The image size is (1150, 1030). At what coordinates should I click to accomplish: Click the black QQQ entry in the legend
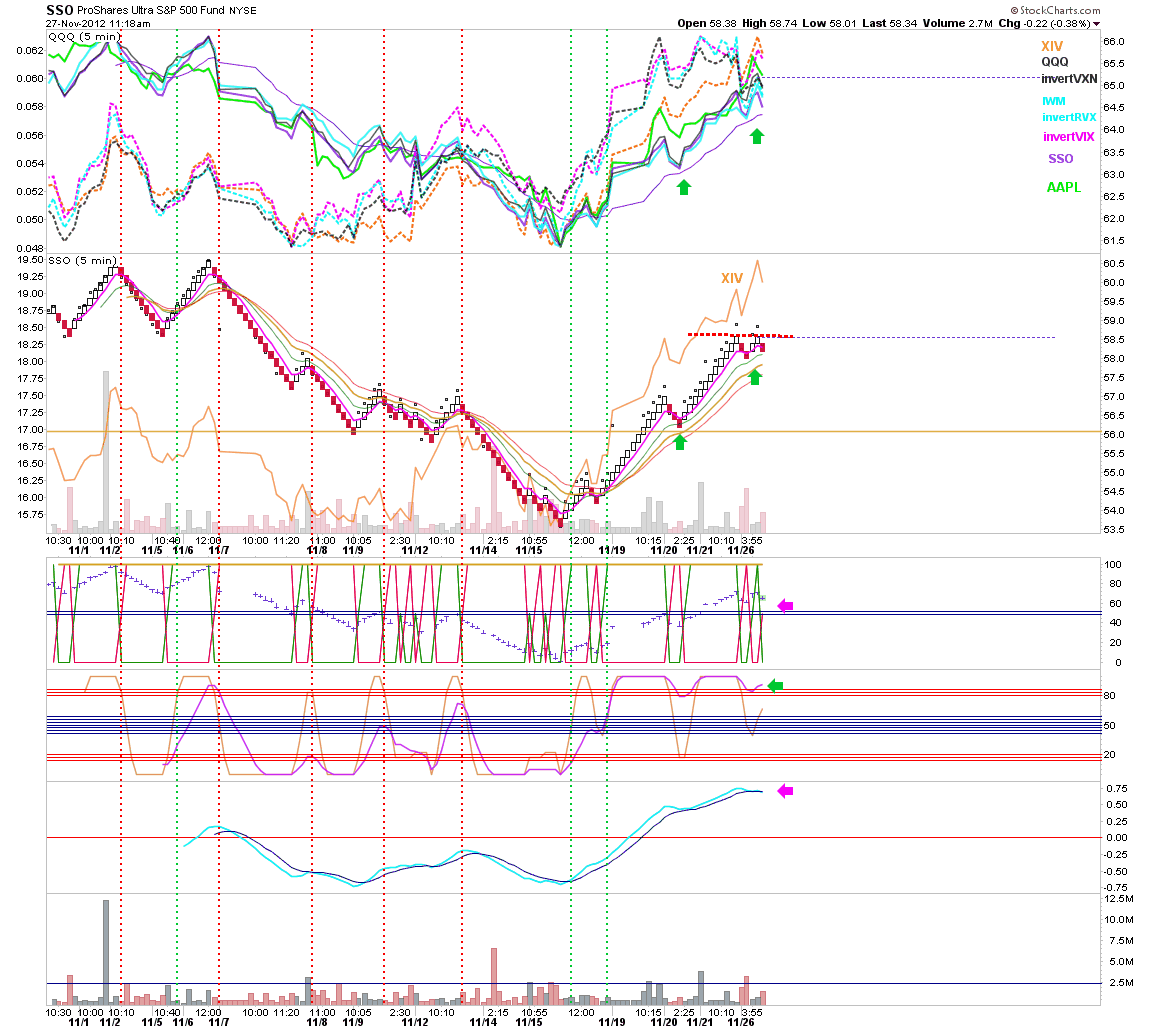pyautogui.click(x=1055, y=62)
